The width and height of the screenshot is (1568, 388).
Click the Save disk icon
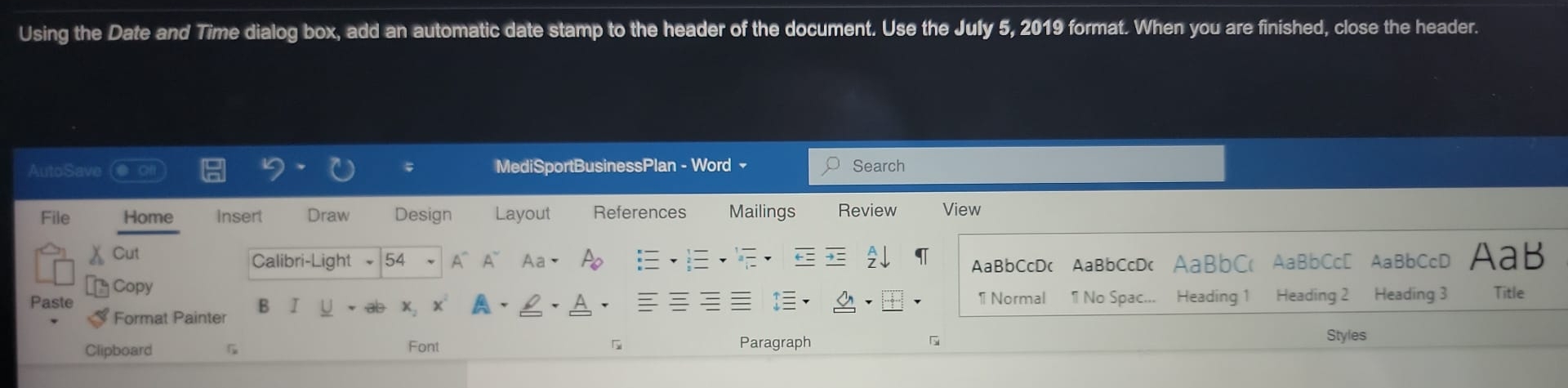tap(213, 169)
